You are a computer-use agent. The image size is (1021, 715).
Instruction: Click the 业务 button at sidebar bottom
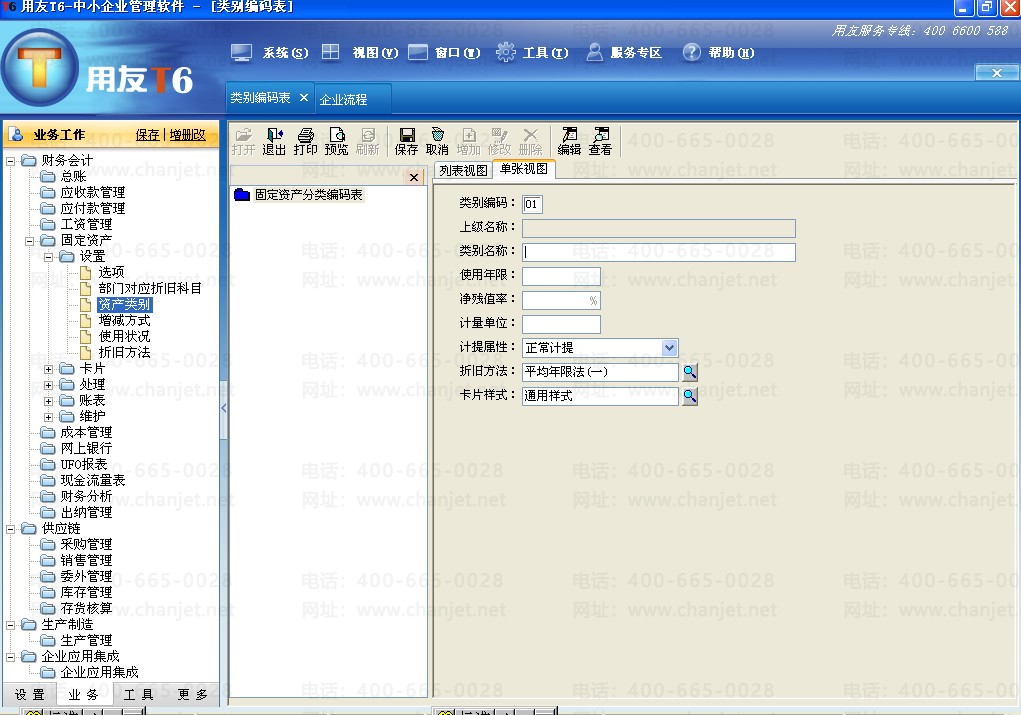(83, 695)
